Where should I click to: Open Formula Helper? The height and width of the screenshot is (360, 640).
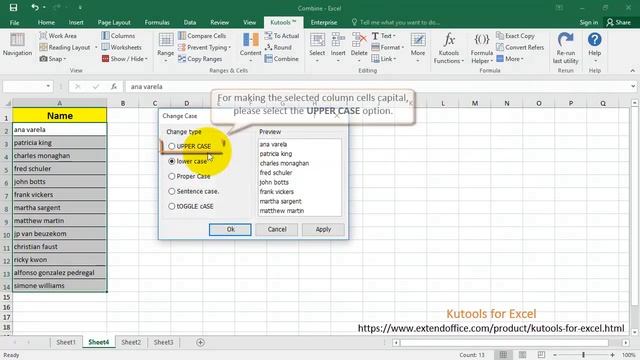(482, 48)
